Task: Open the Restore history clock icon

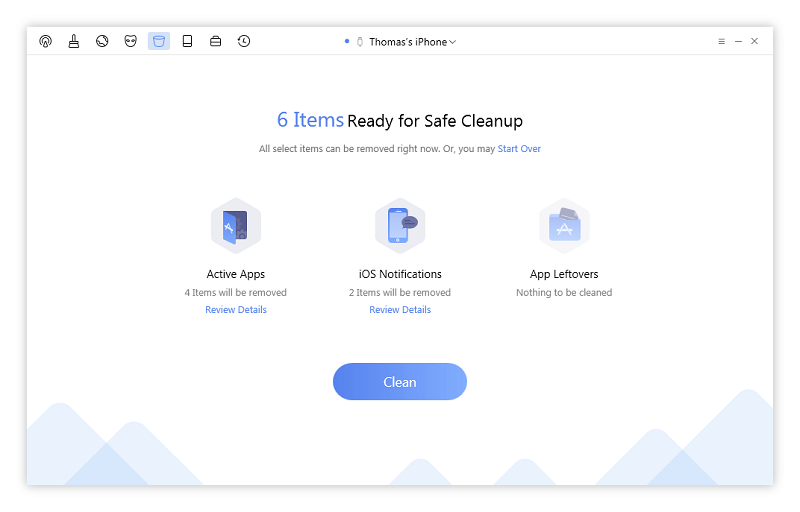Action: 244,41
